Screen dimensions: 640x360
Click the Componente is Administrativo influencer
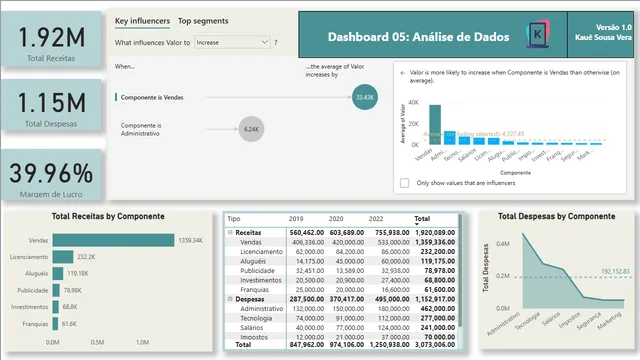tap(141, 129)
